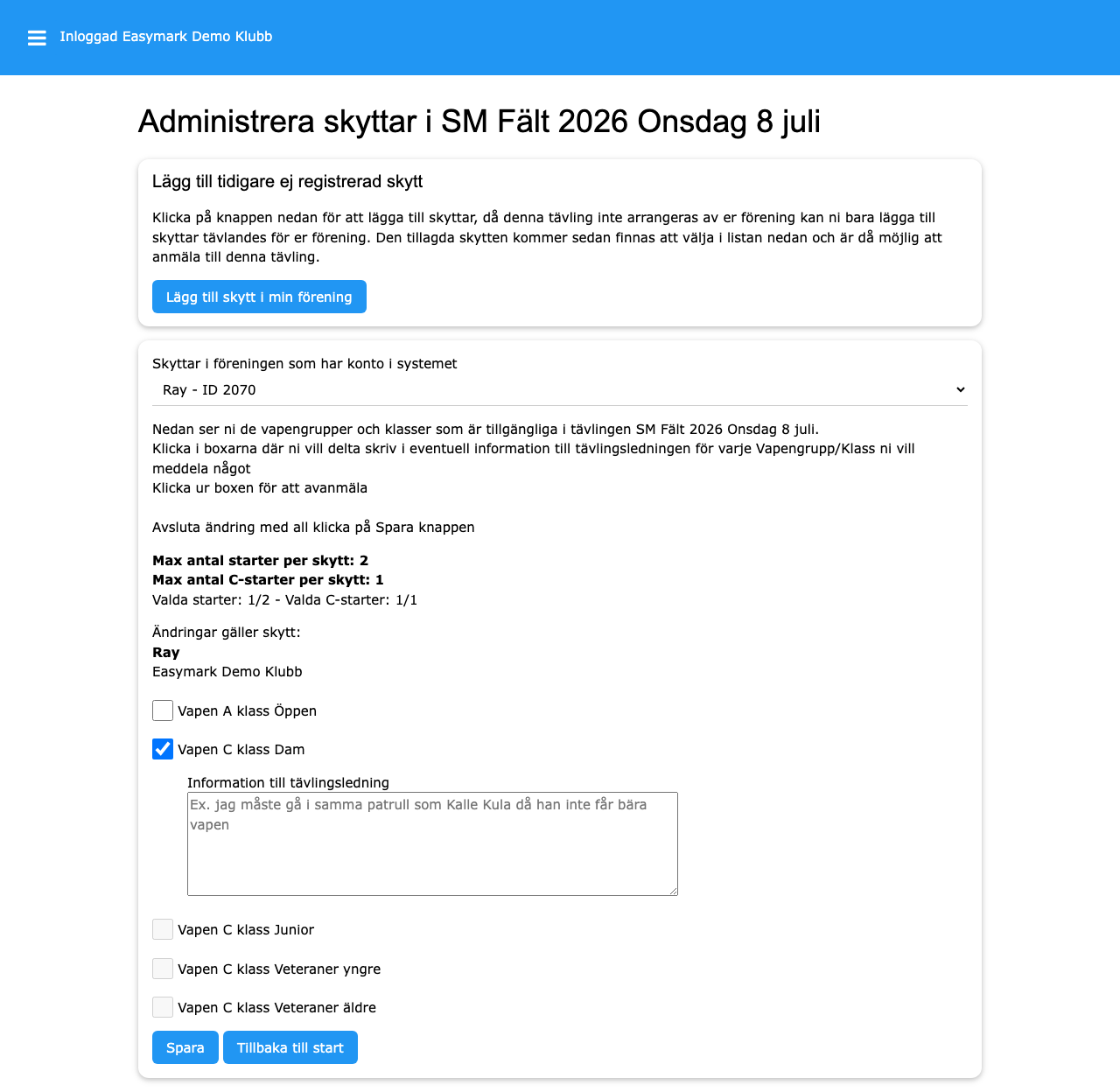This screenshot has width=1120, height=1092.
Task: Select the Vapen C klass Veteraner äldre checkbox
Action: [163, 1007]
